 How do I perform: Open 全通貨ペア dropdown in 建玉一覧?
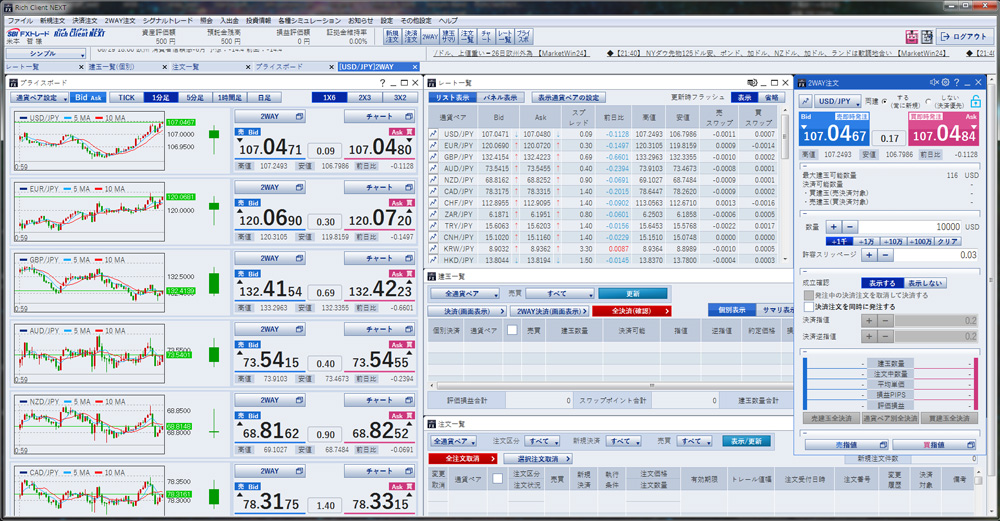coord(464,293)
